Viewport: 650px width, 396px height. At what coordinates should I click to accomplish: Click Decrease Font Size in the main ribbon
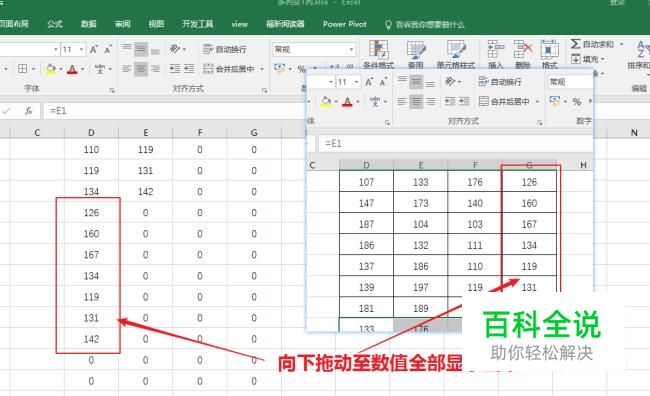[108, 50]
